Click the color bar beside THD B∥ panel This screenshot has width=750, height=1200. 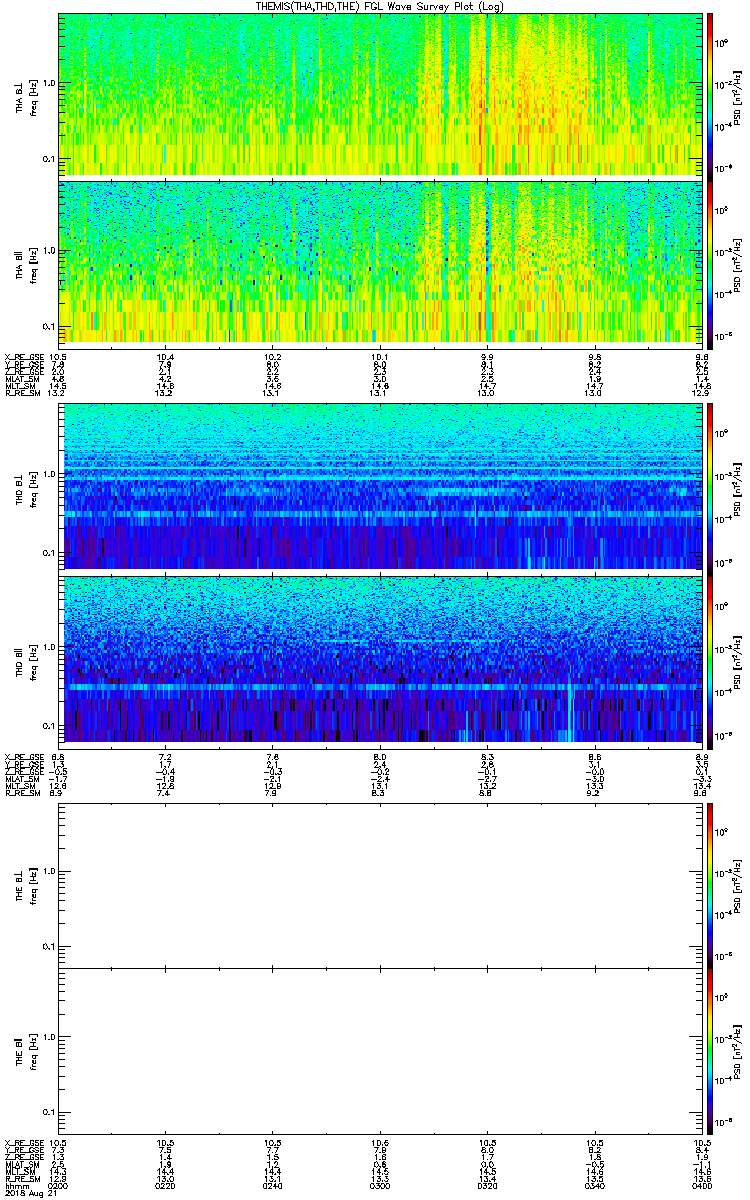(710, 658)
